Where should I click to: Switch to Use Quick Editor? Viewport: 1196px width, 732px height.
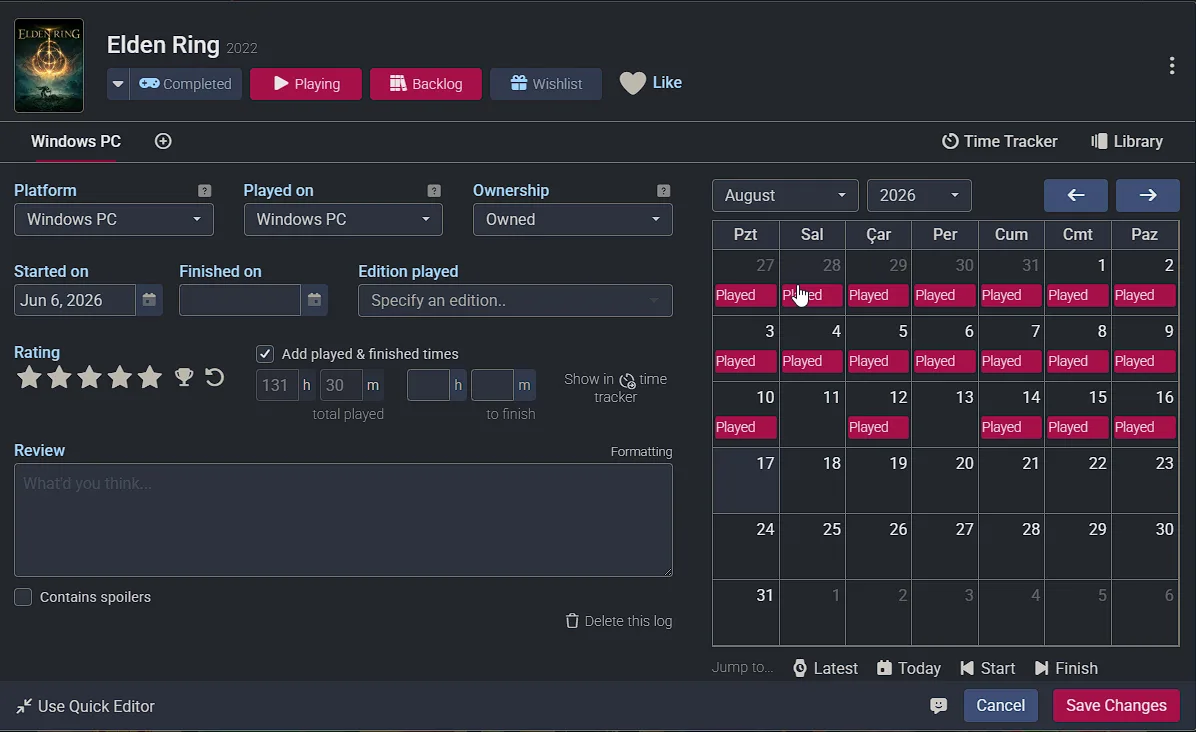tap(85, 706)
